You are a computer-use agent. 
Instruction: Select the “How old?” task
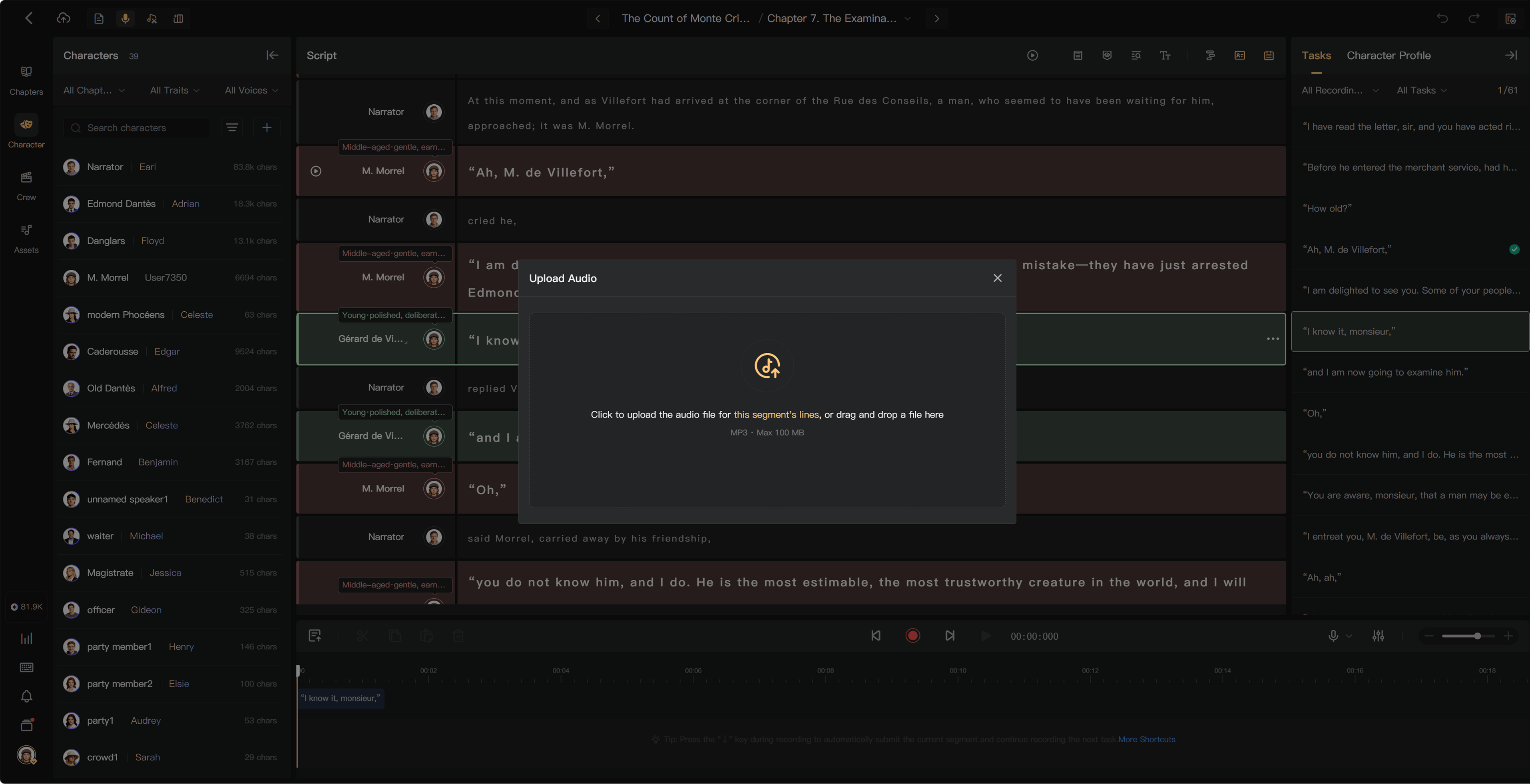click(x=1409, y=209)
